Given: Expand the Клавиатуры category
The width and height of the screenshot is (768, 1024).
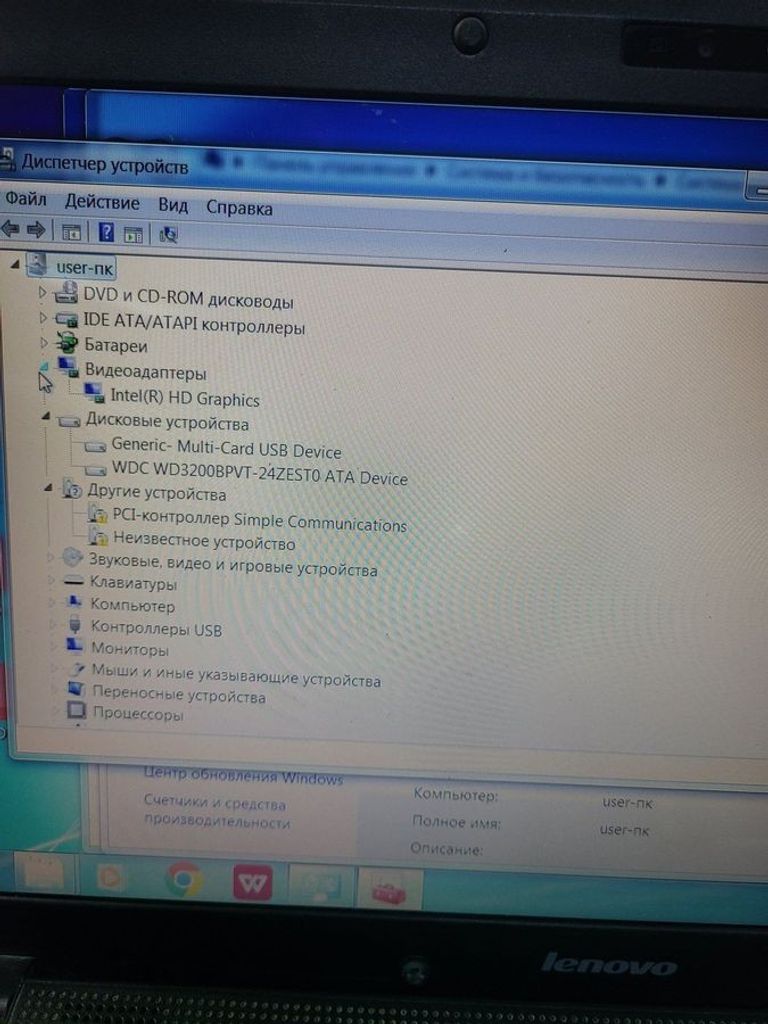Looking at the screenshot, I should pyautogui.click(x=52, y=579).
